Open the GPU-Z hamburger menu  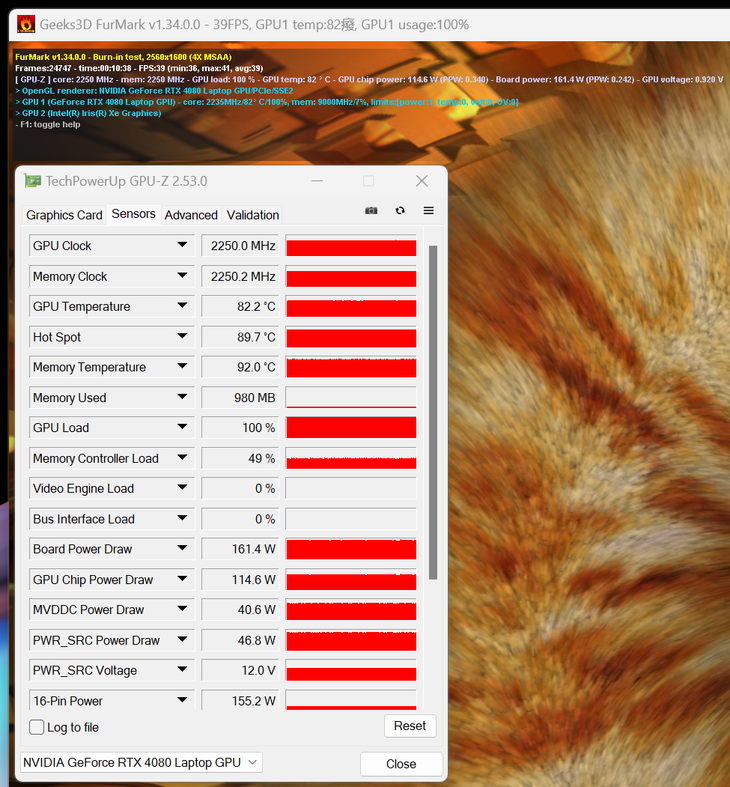[428, 210]
